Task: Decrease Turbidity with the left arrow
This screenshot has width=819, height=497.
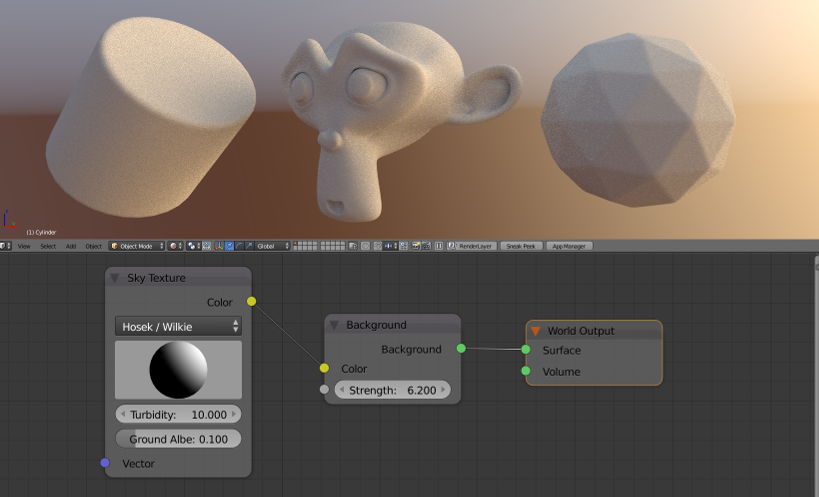Action: (x=123, y=414)
